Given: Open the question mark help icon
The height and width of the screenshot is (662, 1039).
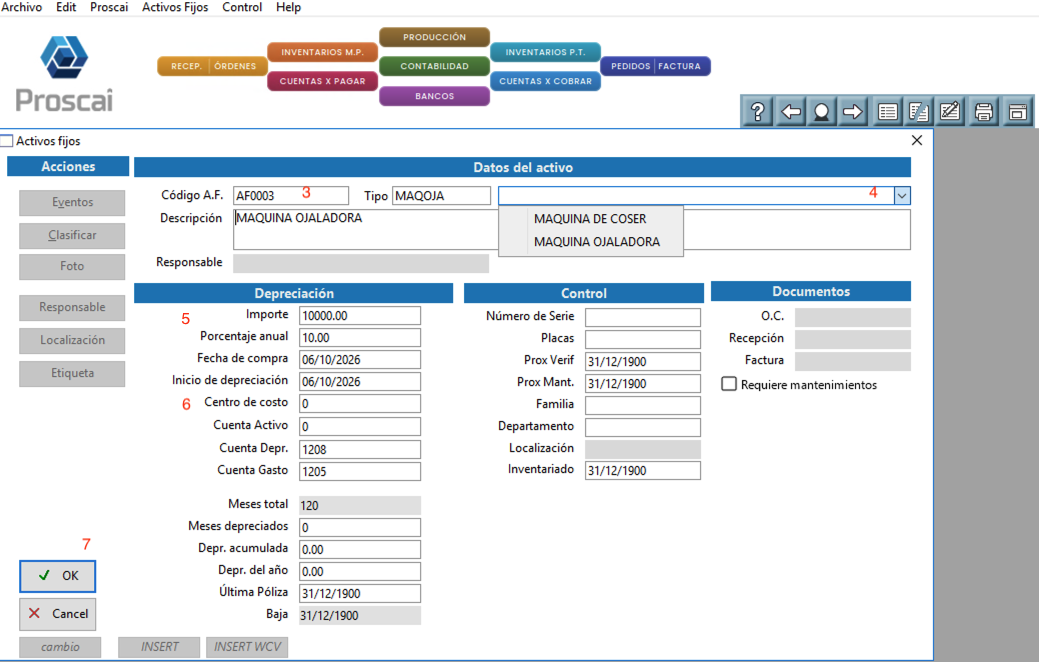Looking at the screenshot, I should tap(758, 111).
